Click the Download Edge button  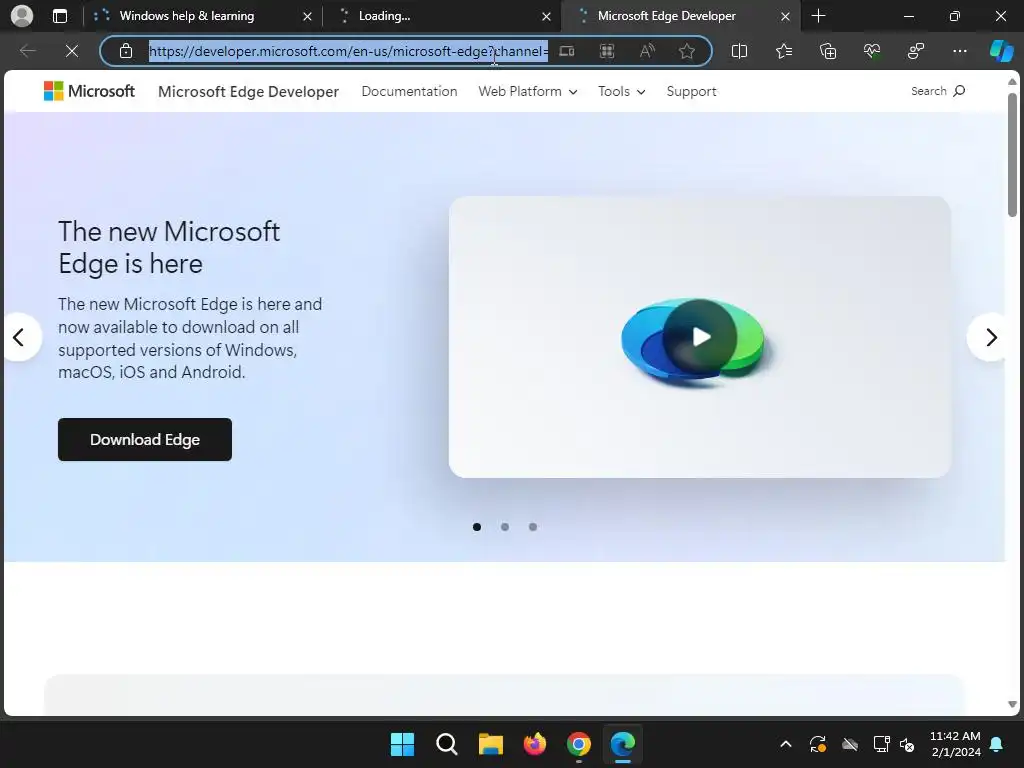(145, 440)
